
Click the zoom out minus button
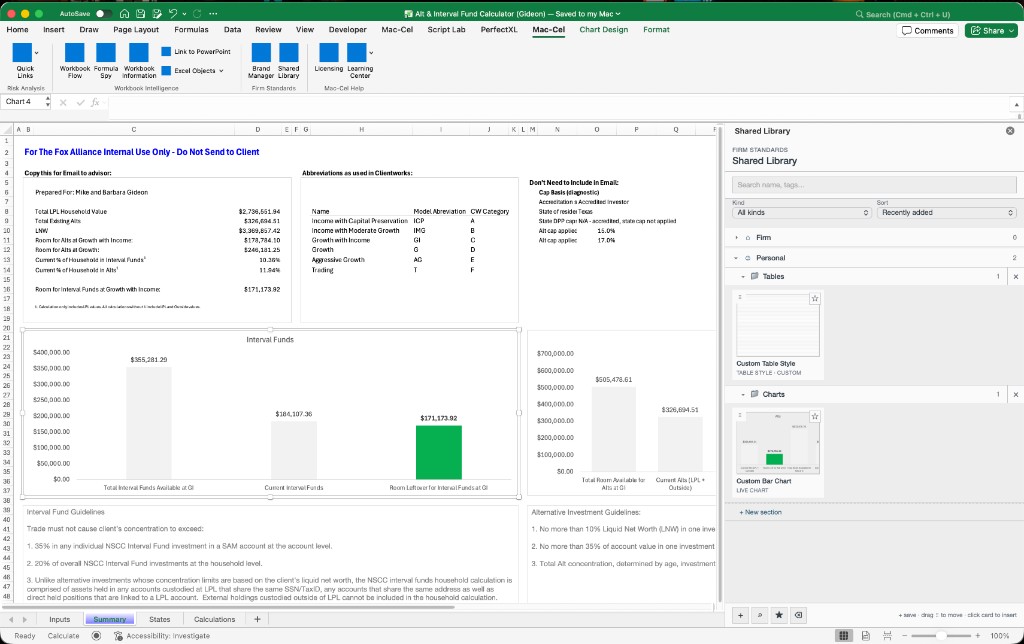[904, 636]
